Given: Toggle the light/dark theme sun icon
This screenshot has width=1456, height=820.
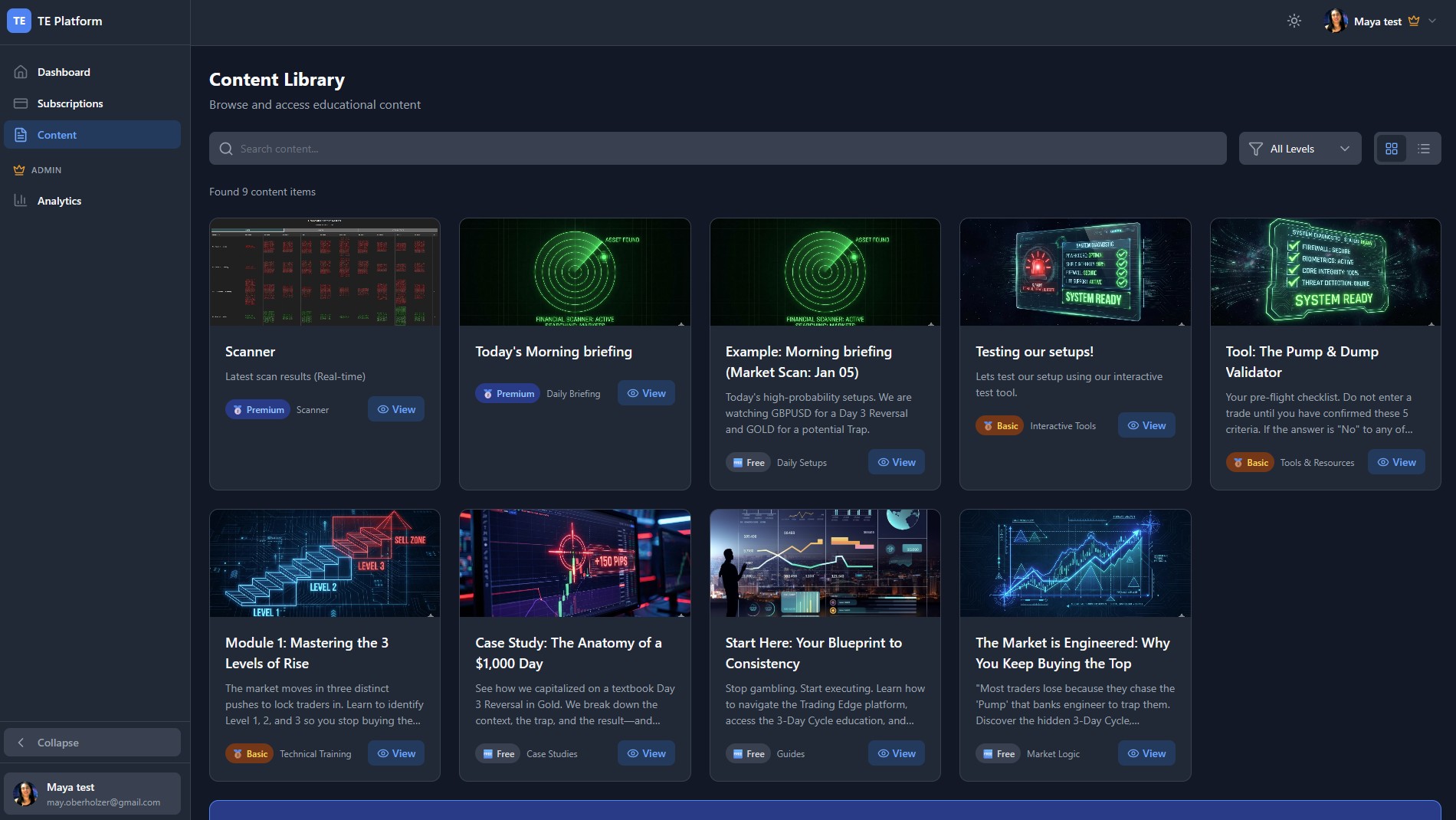Looking at the screenshot, I should tap(1294, 21).
